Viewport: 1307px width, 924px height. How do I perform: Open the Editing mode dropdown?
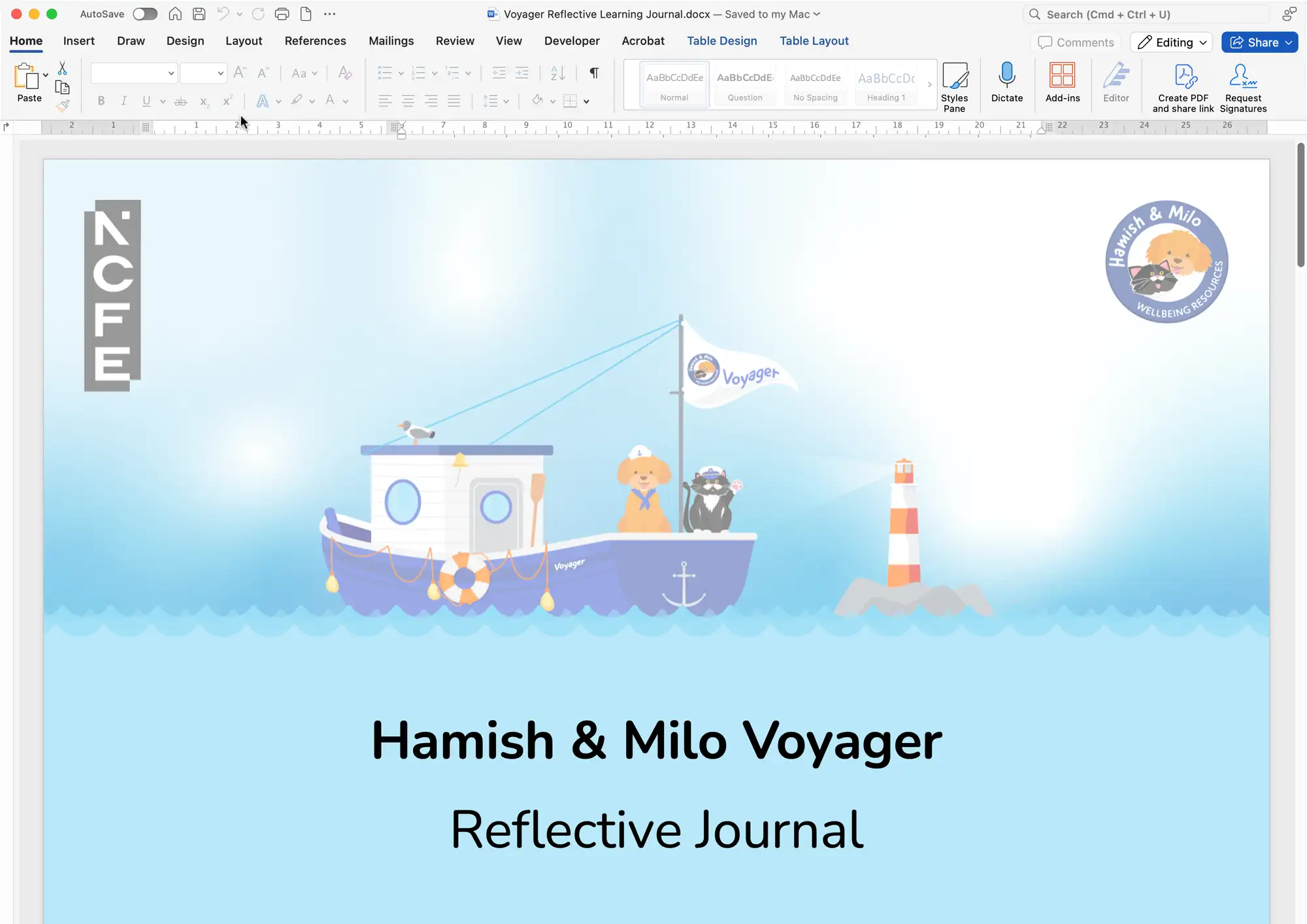pos(1172,42)
